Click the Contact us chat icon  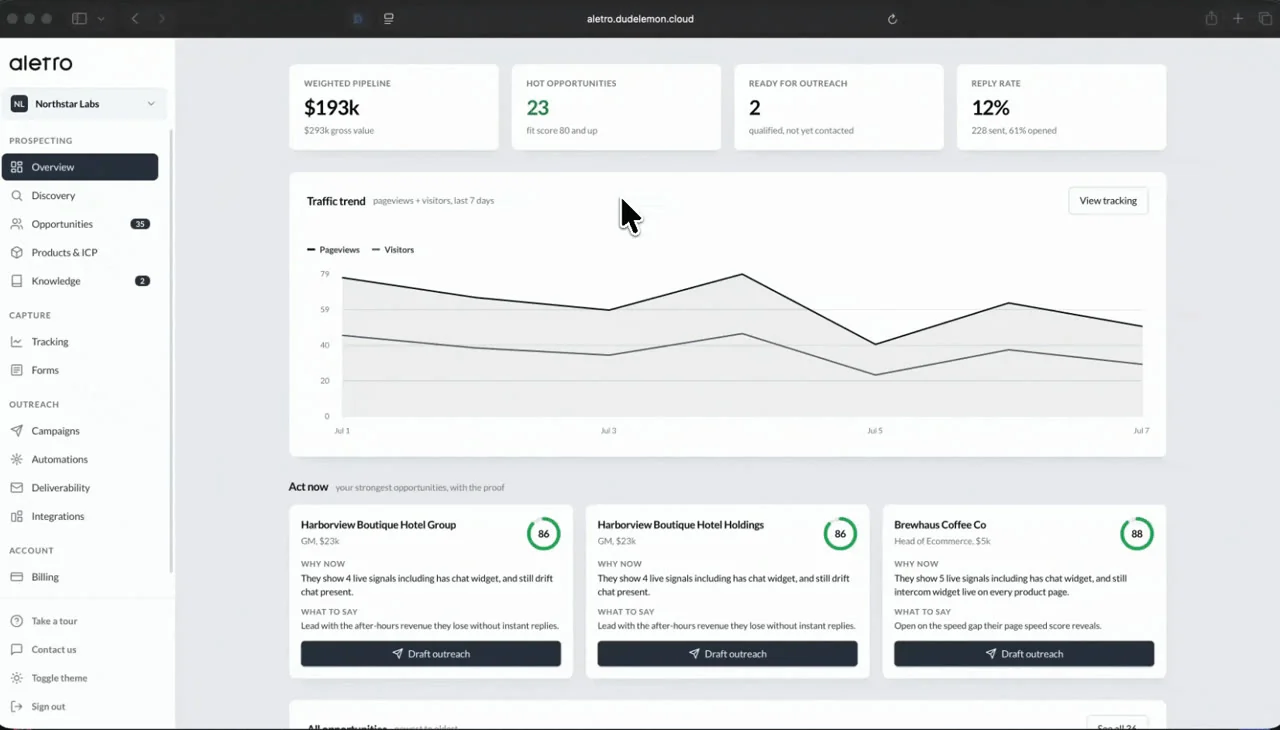pos(16,649)
